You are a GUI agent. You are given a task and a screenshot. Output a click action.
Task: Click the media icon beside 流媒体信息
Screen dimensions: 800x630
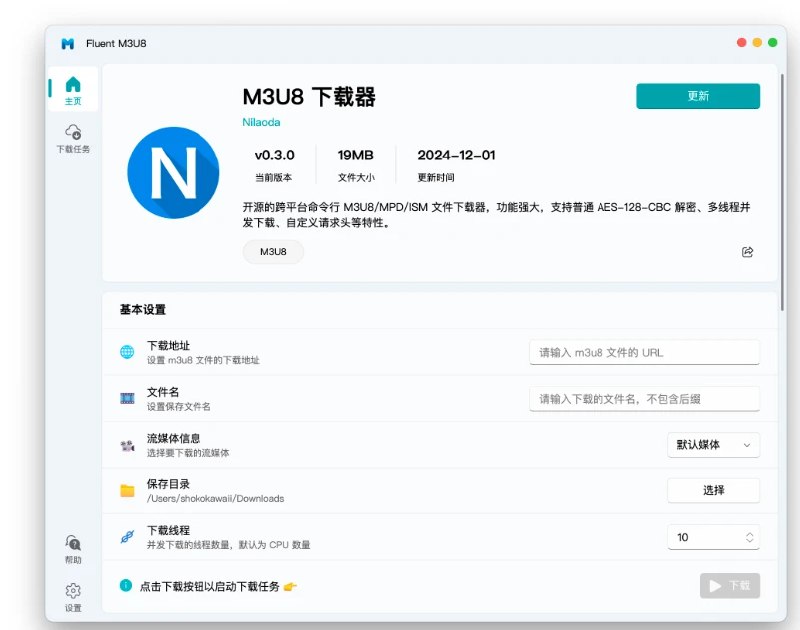click(129, 444)
